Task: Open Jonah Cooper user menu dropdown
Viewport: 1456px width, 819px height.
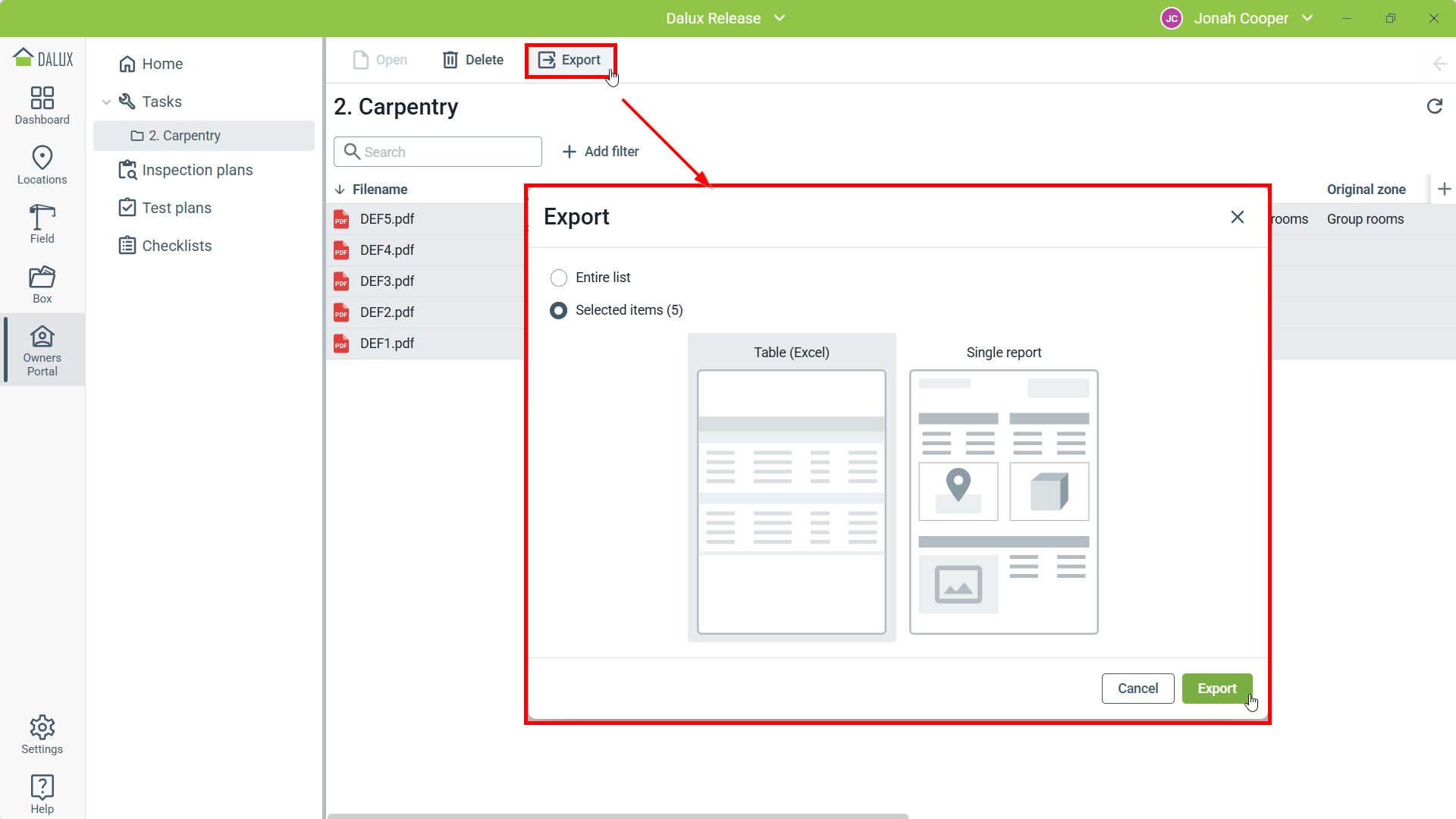Action: pos(1307,18)
